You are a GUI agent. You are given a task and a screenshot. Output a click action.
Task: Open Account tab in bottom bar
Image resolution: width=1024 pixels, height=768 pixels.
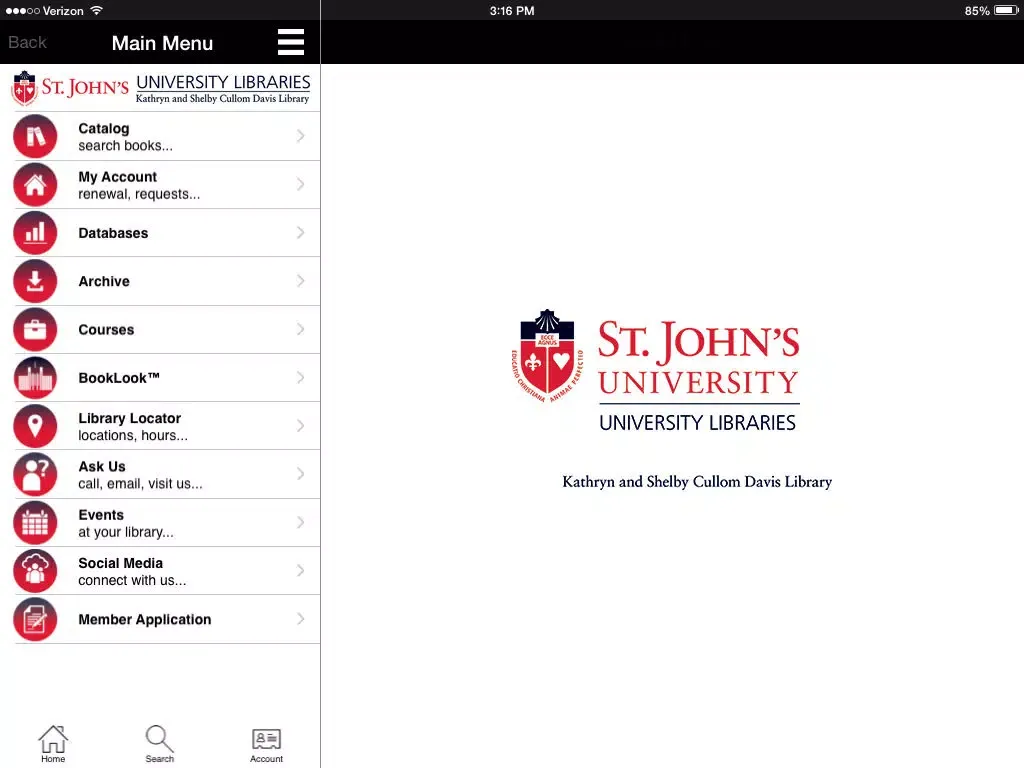[x=266, y=745]
